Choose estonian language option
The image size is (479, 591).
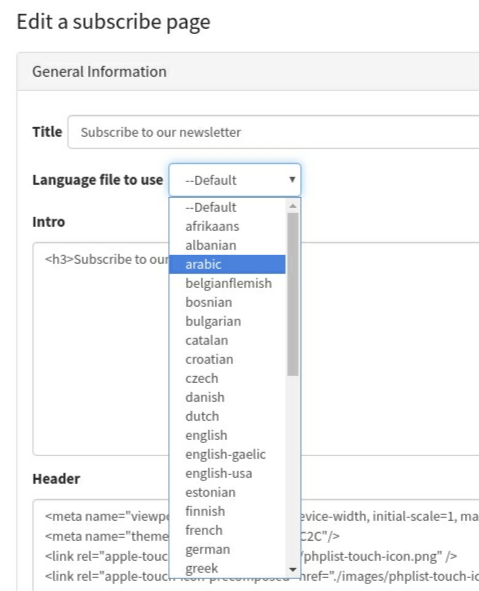click(x=228, y=492)
